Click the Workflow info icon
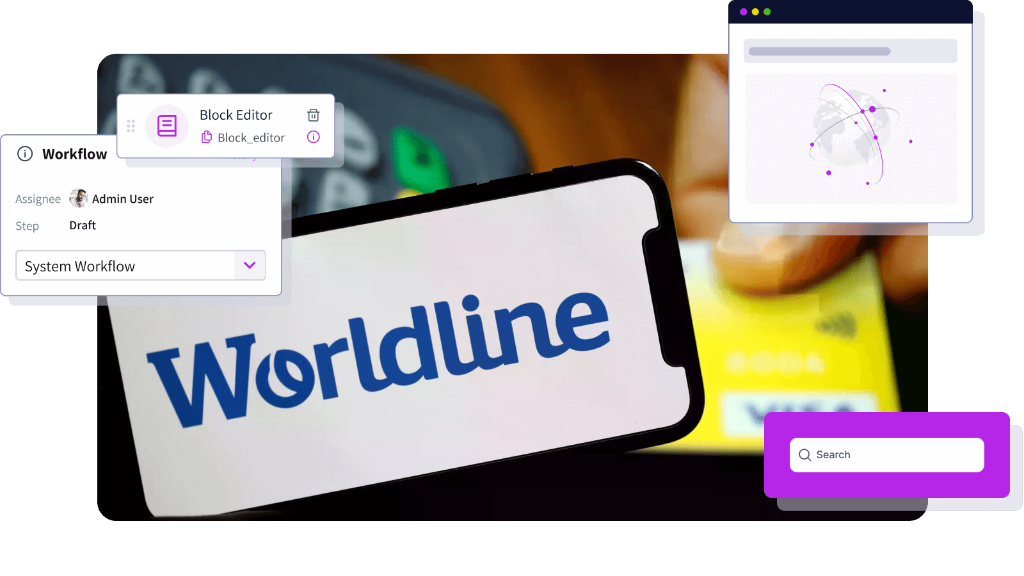Screen dimensions: 1024x576 pyautogui.click(x=25, y=154)
